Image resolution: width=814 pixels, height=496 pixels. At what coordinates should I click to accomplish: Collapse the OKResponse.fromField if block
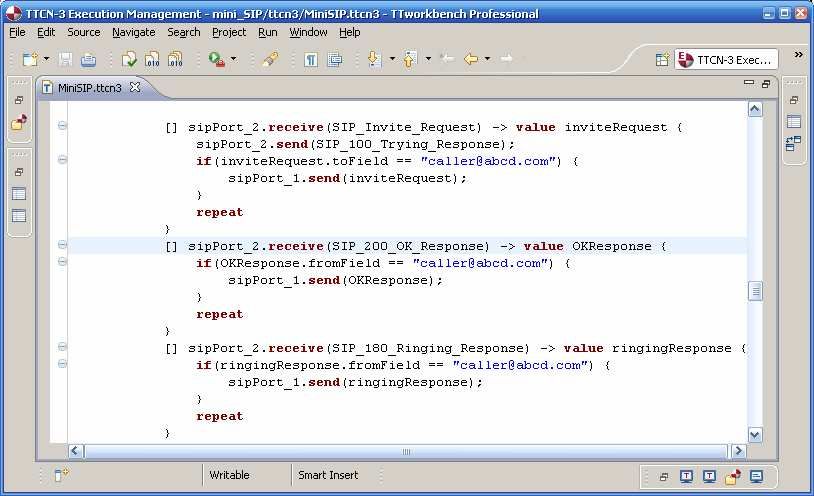click(x=62, y=261)
